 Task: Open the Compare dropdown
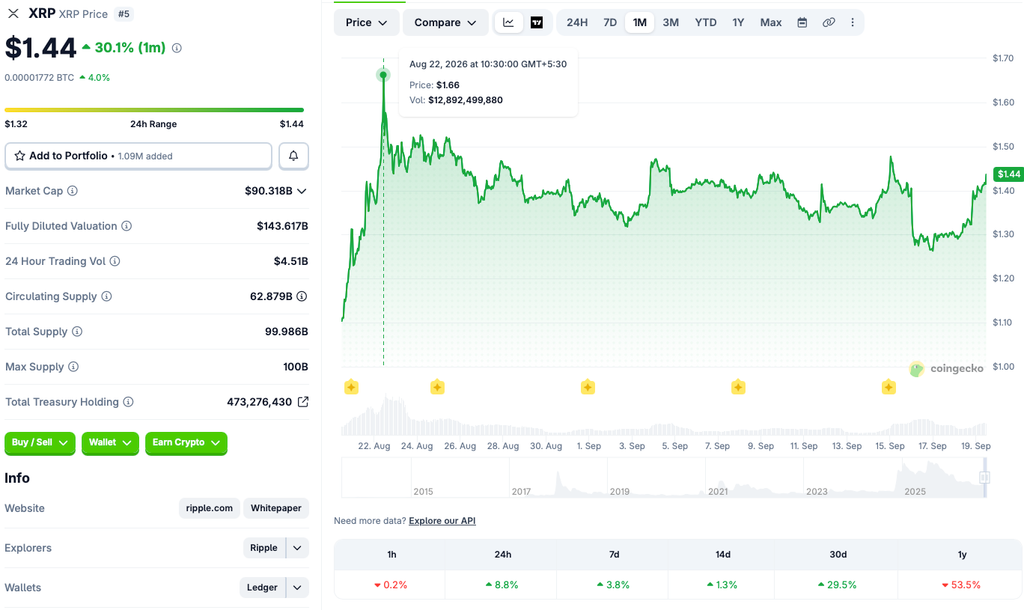pyautogui.click(x=445, y=22)
